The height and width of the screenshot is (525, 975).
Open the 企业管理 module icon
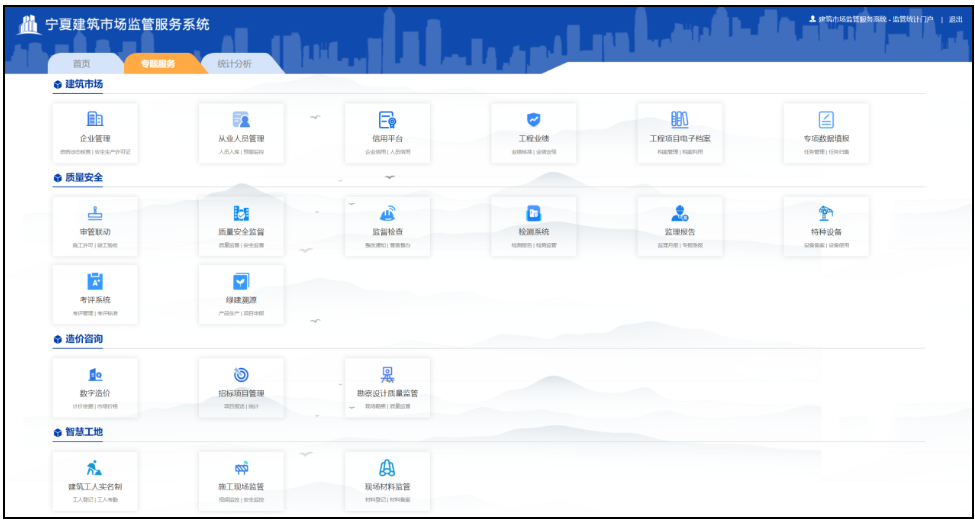[x=95, y=120]
